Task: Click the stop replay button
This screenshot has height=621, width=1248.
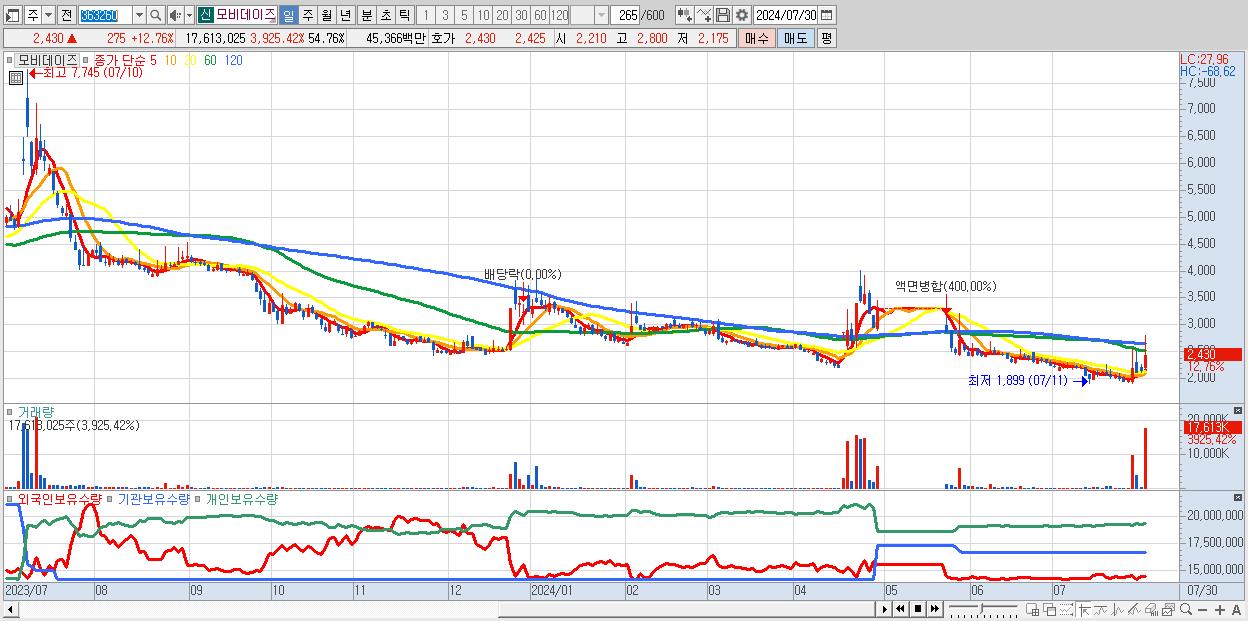Action: [918, 609]
